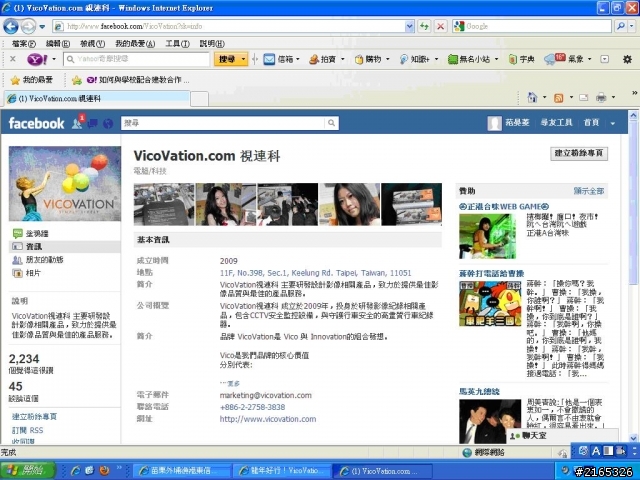Screen dimensions: 640x480
Task: Click the Print icon in command bar
Action: point(601,98)
